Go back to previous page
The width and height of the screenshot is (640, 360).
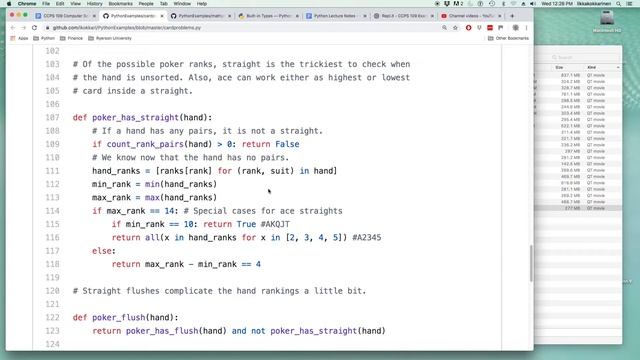[13, 28]
